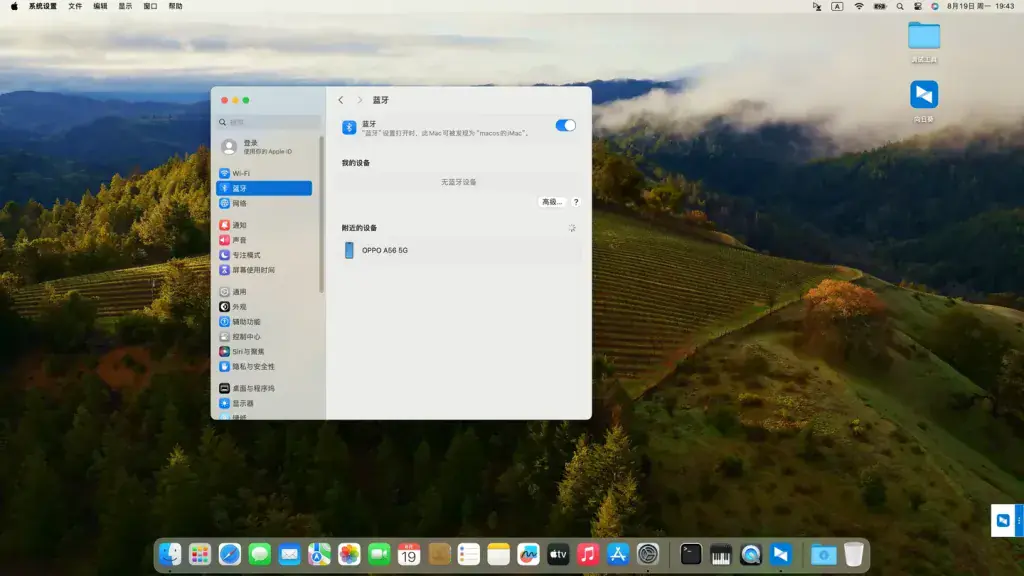
Task: Open Spotlight search from the menu bar
Action: pos(900,6)
